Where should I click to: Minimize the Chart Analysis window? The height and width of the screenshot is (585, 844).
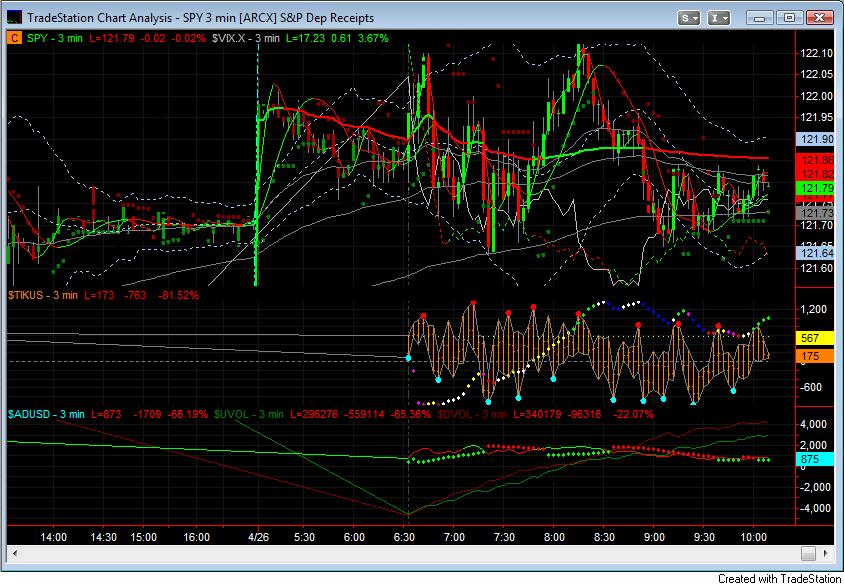pyautogui.click(x=759, y=18)
